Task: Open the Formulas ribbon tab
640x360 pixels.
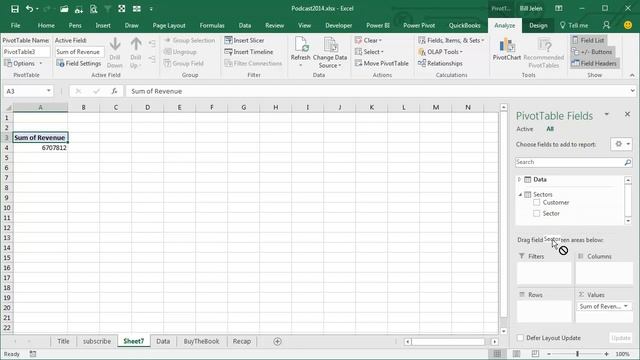Action: (212, 25)
